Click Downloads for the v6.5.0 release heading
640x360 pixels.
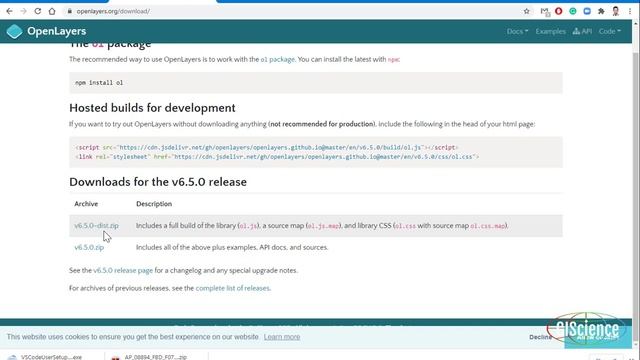(x=158, y=182)
